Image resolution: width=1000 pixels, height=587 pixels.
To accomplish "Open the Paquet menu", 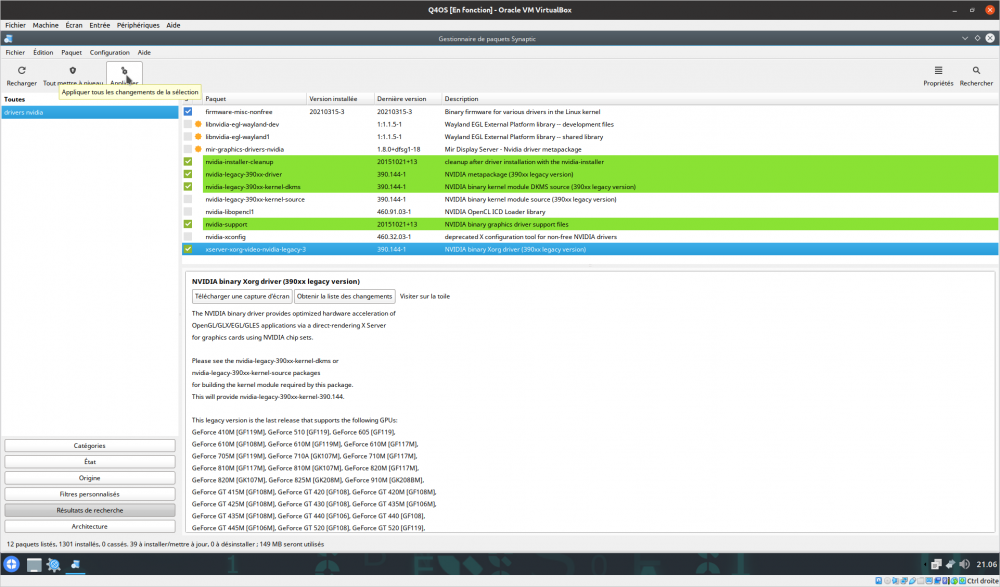I will [x=71, y=52].
